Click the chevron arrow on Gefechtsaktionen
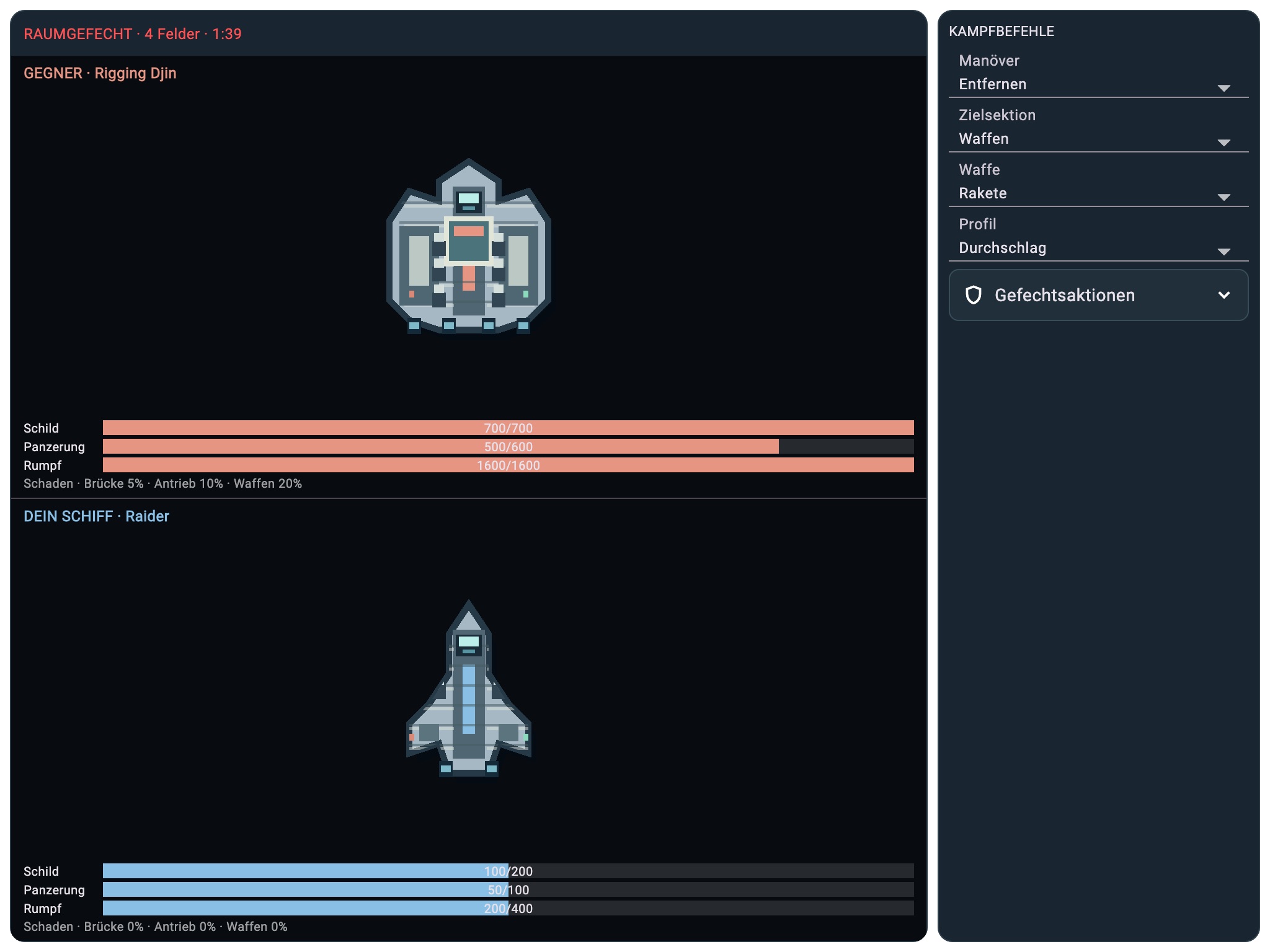 (1223, 295)
